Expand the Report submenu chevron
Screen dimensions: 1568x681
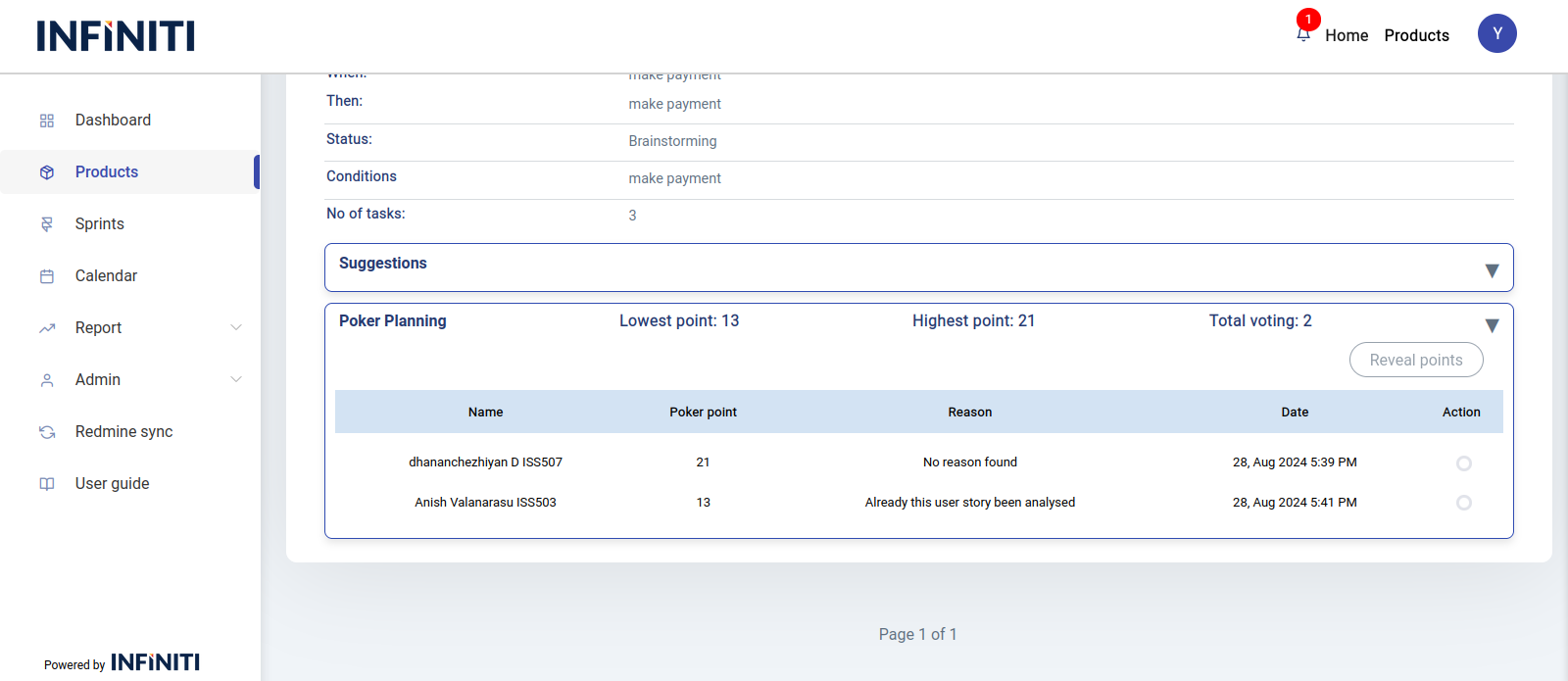click(236, 327)
